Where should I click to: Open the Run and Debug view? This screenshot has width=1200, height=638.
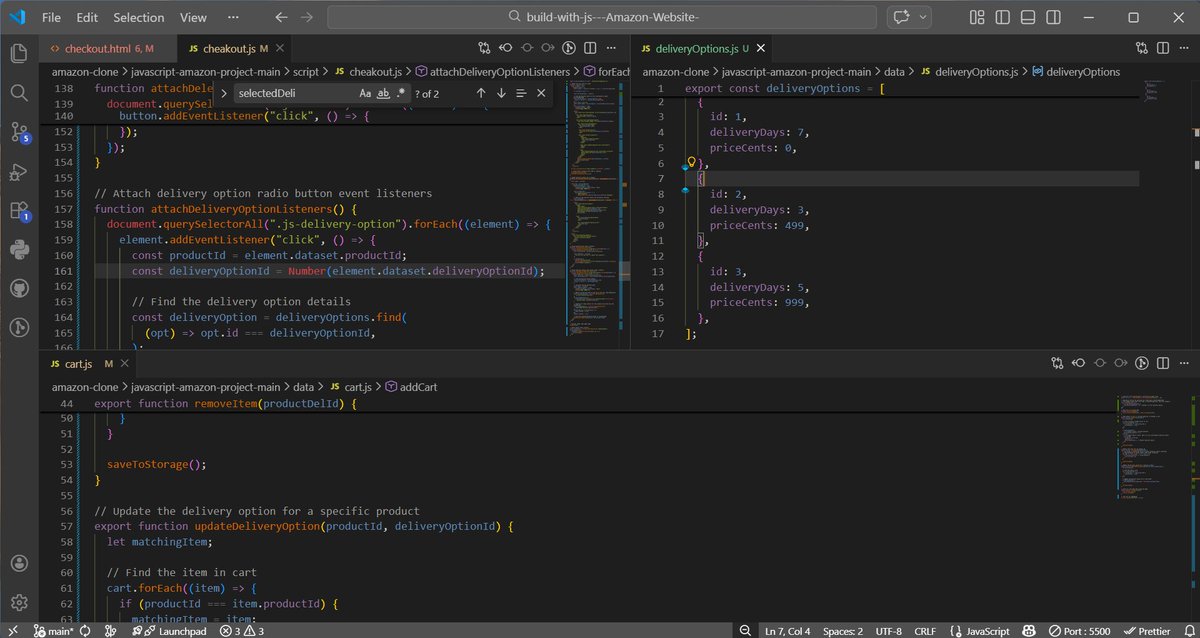click(19, 172)
